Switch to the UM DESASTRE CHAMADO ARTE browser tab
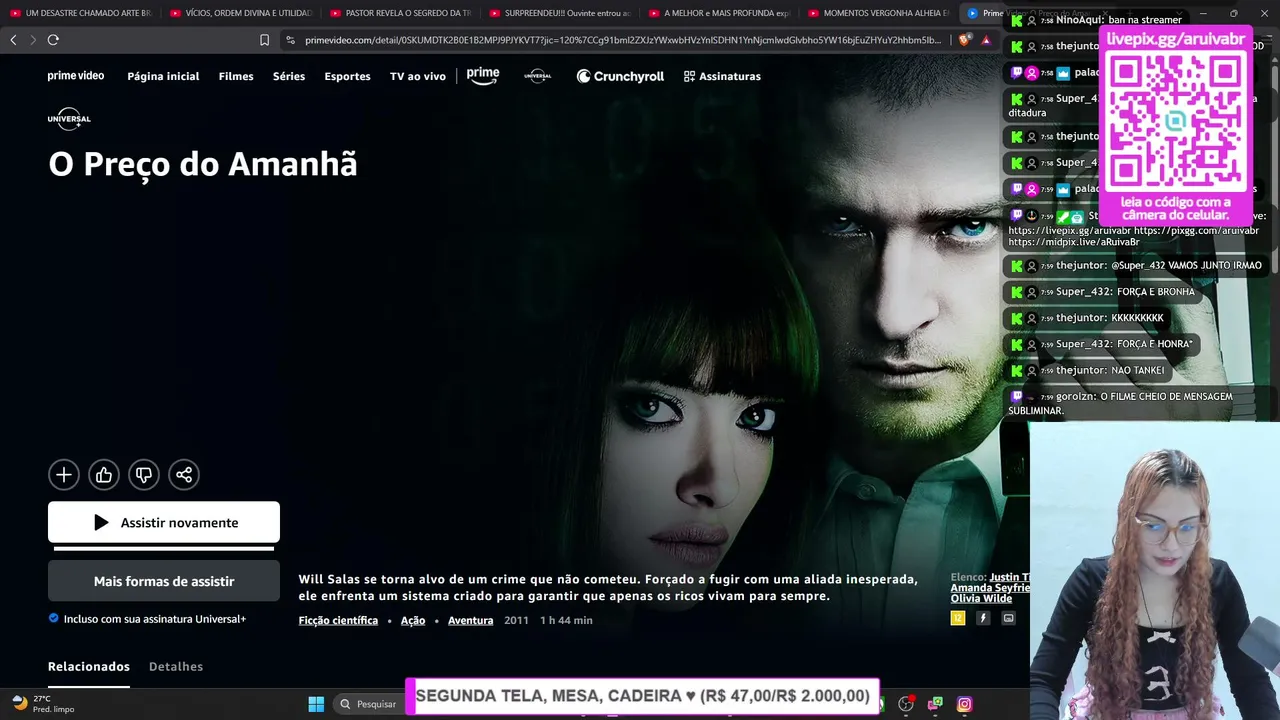 point(80,13)
